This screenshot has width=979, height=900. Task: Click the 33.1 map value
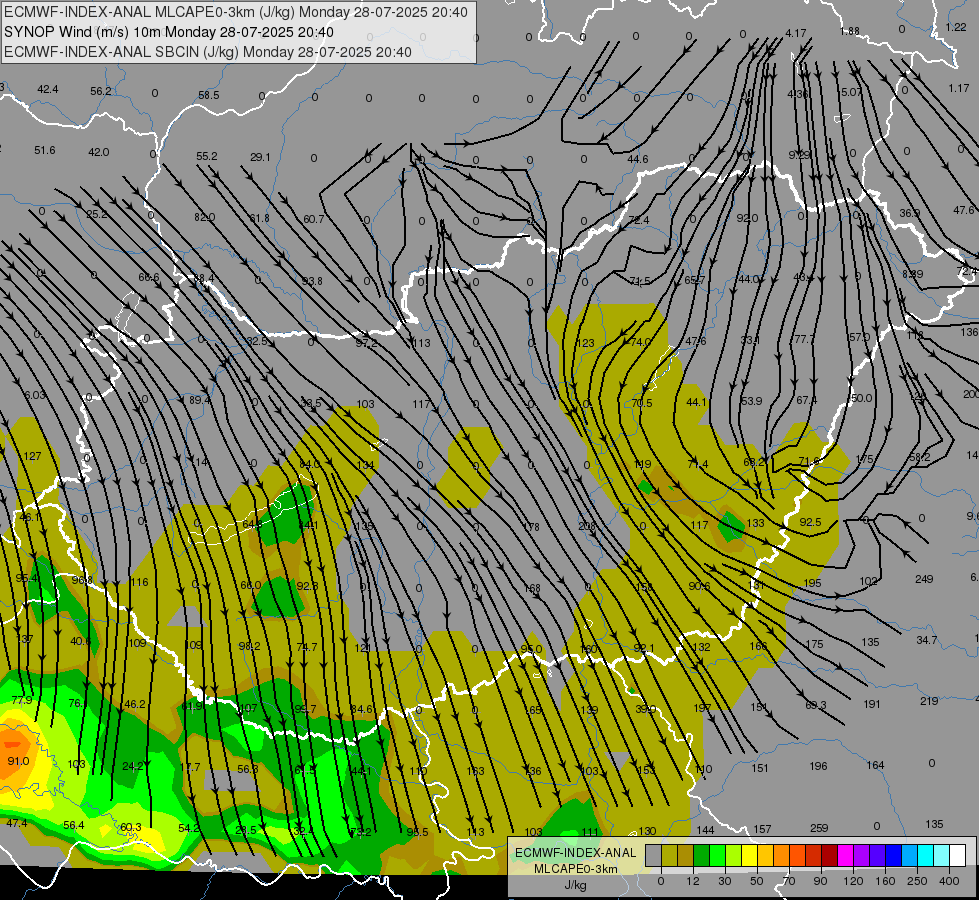pos(750,340)
